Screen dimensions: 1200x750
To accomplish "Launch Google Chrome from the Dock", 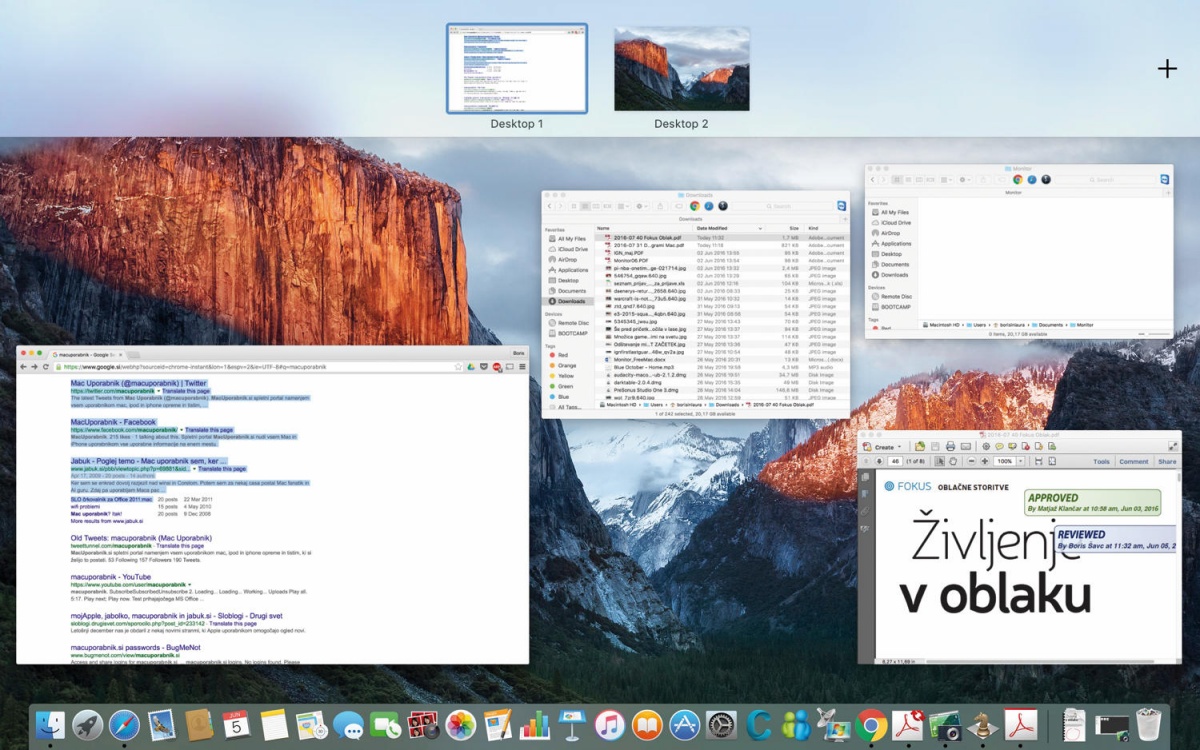I will [871, 725].
